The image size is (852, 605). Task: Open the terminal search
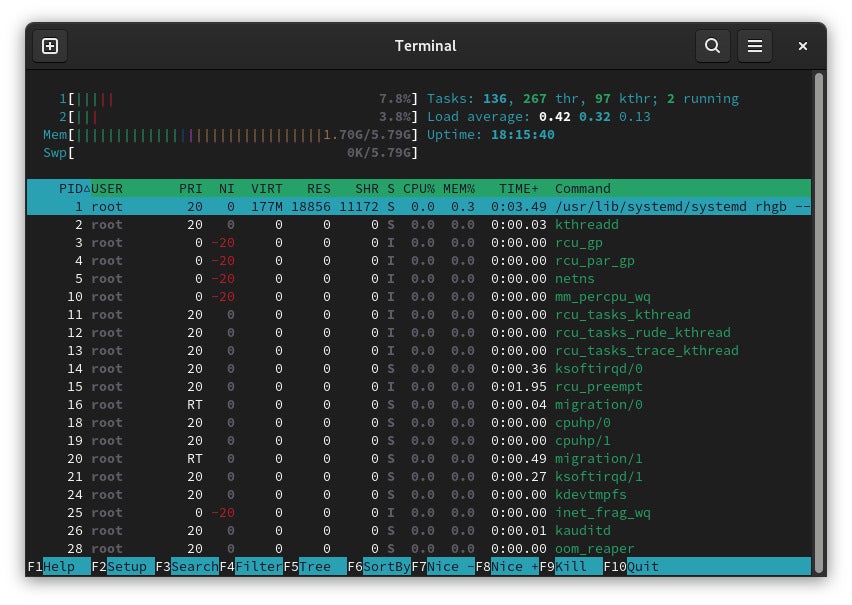coord(712,46)
